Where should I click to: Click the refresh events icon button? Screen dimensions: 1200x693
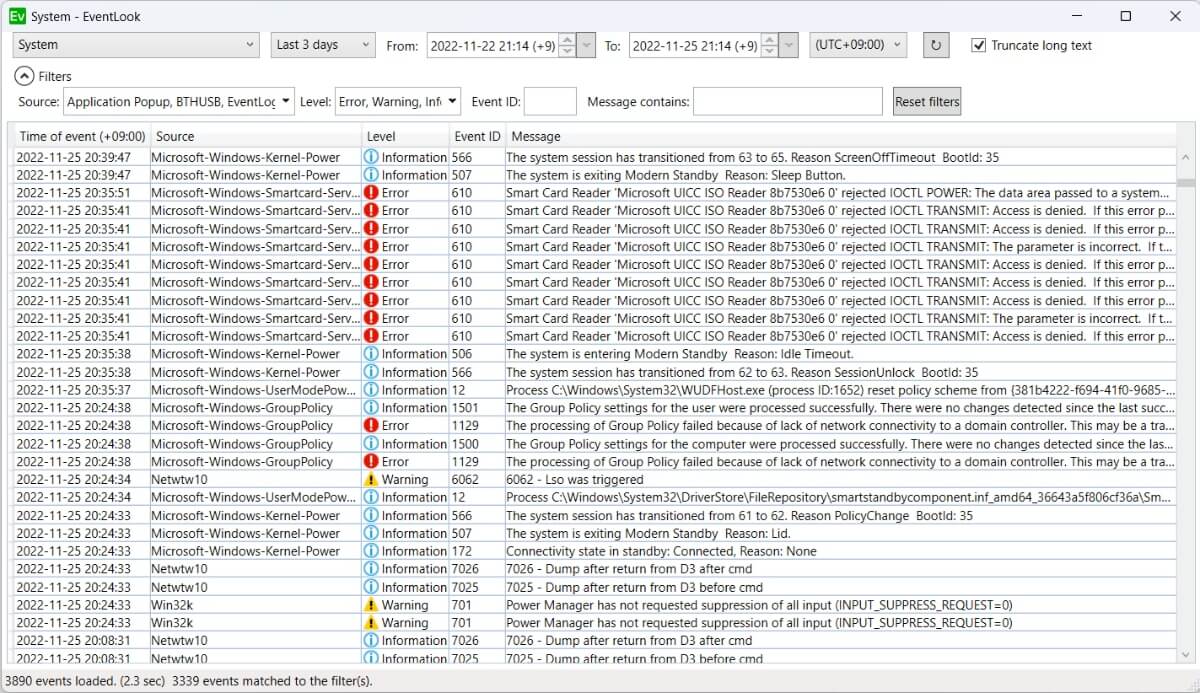tap(936, 45)
